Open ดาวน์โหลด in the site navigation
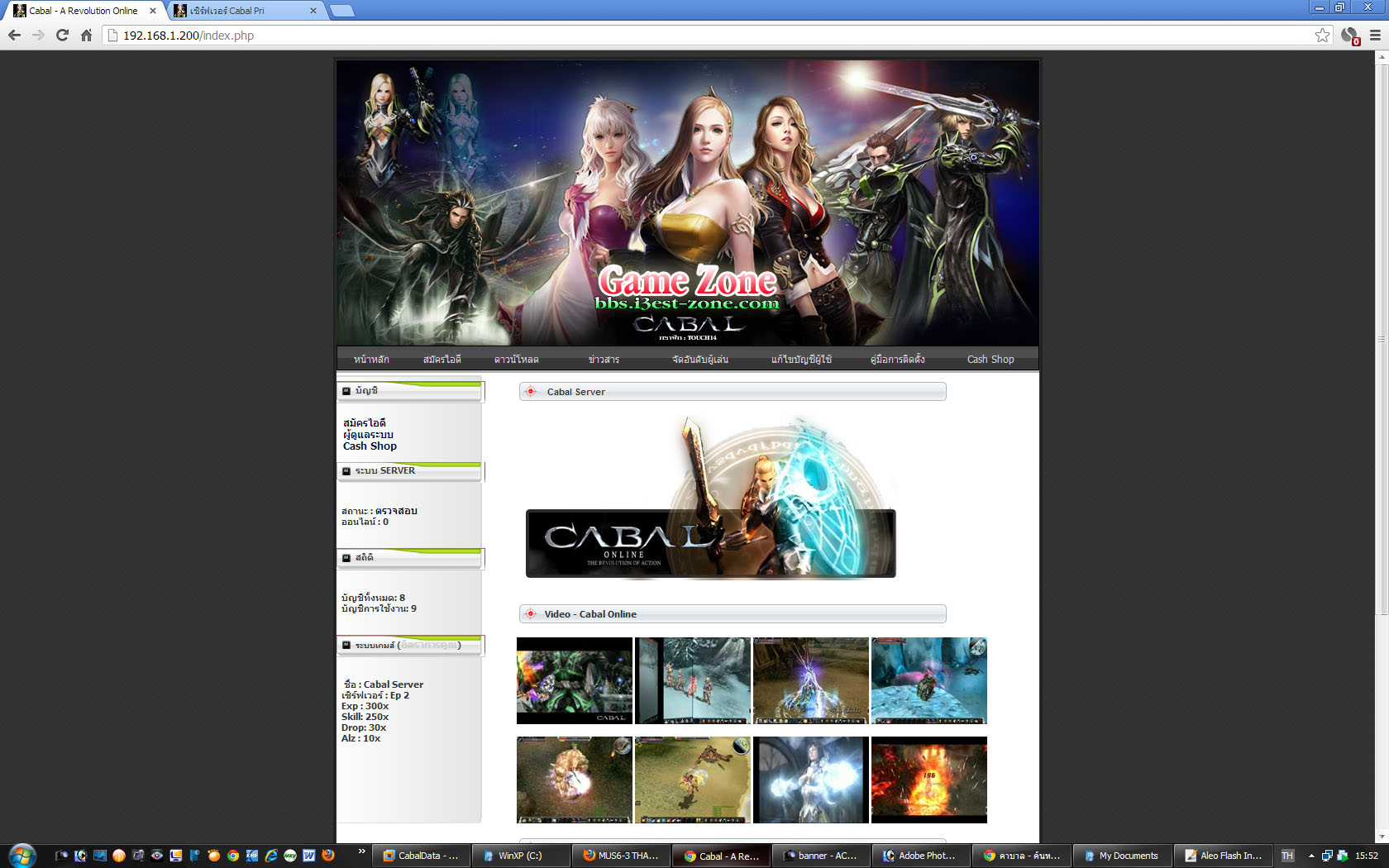 pyautogui.click(x=517, y=360)
